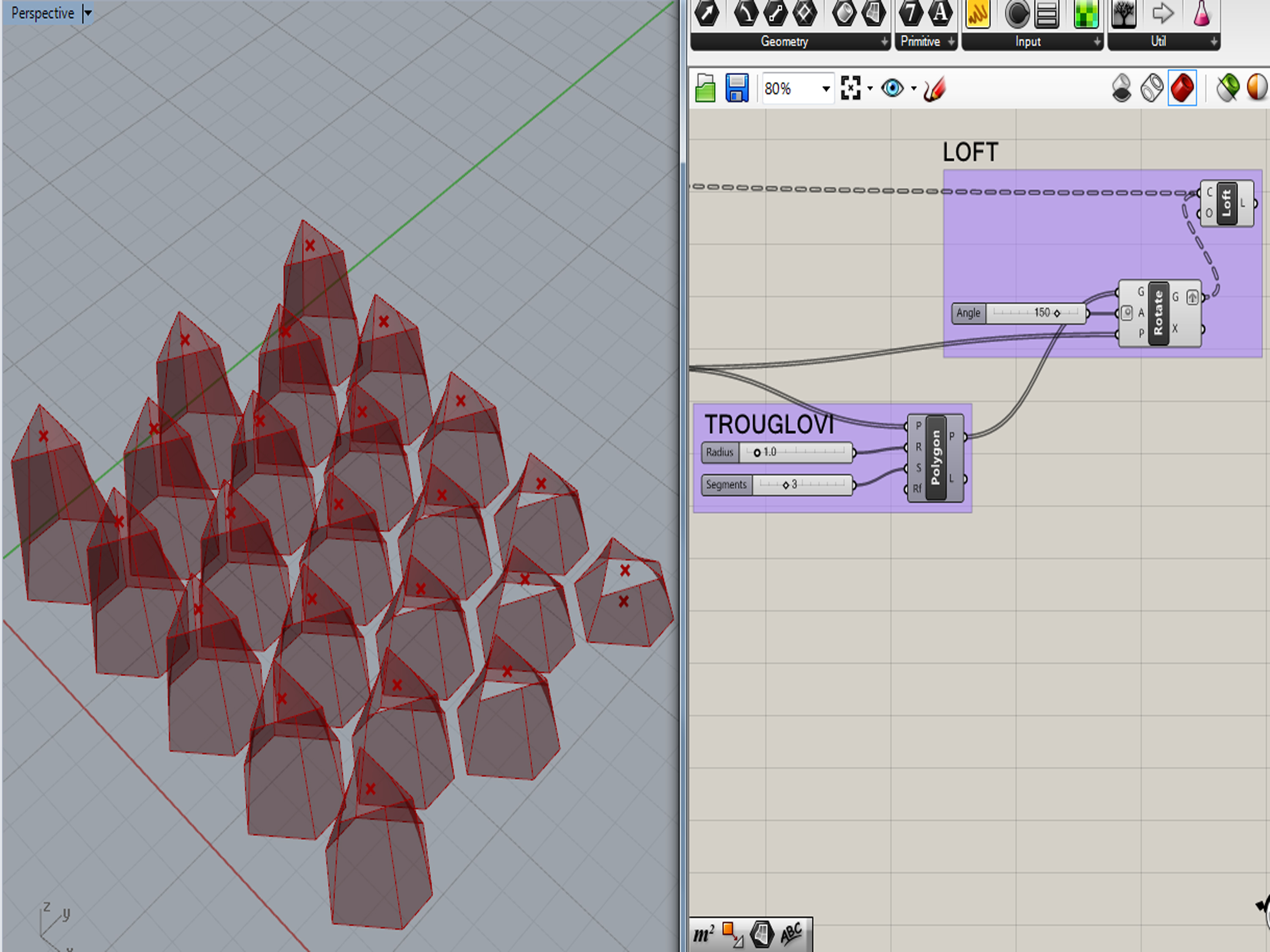Select the Value List Input icon
The width and height of the screenshot is (1270, 952).
(x=1046, y=14)
